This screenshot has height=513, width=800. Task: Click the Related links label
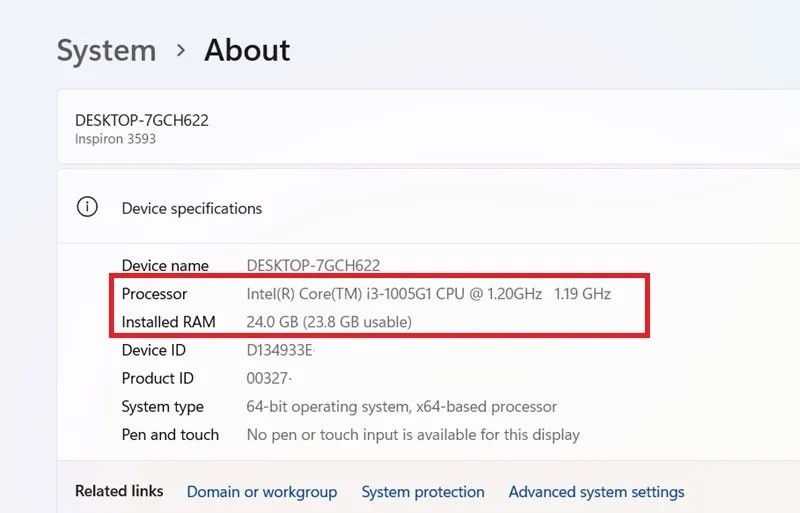(x=119, y=491)
